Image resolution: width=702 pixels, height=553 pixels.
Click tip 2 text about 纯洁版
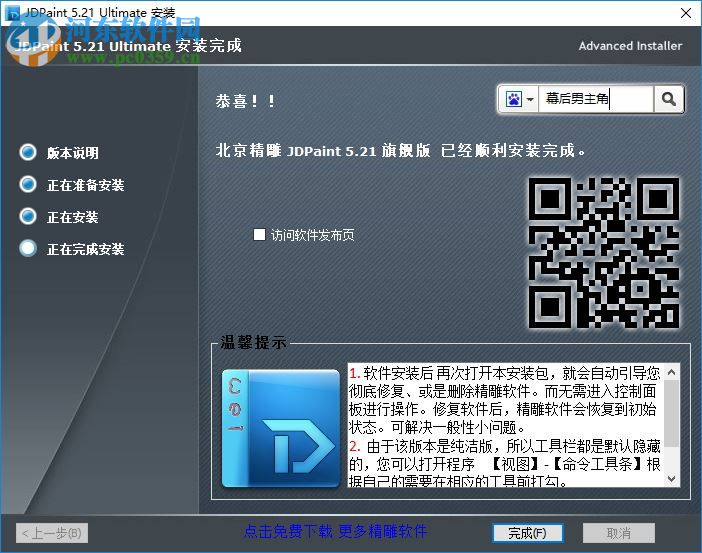click(x=505, y=463)
